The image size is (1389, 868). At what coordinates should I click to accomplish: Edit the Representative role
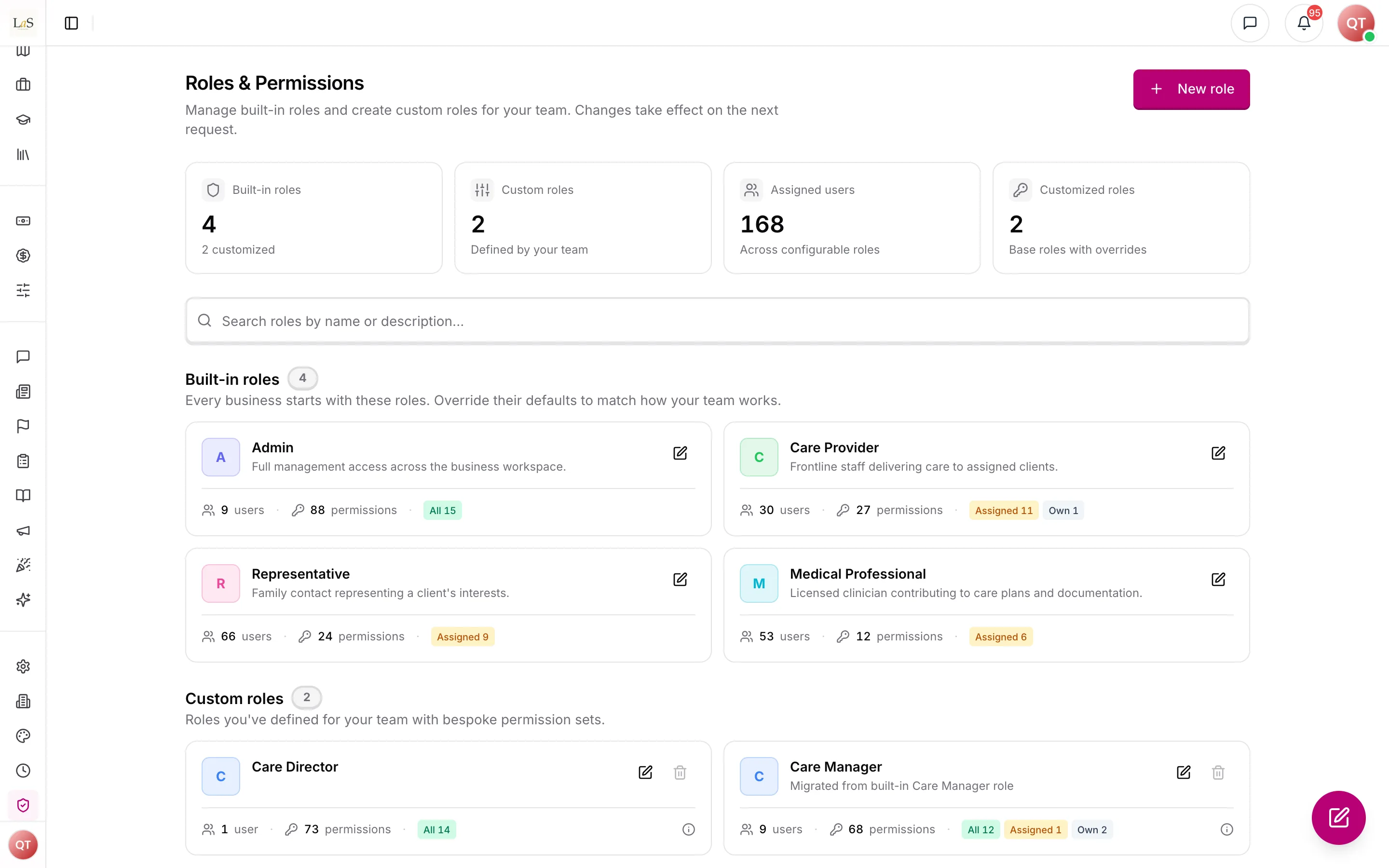680,579
